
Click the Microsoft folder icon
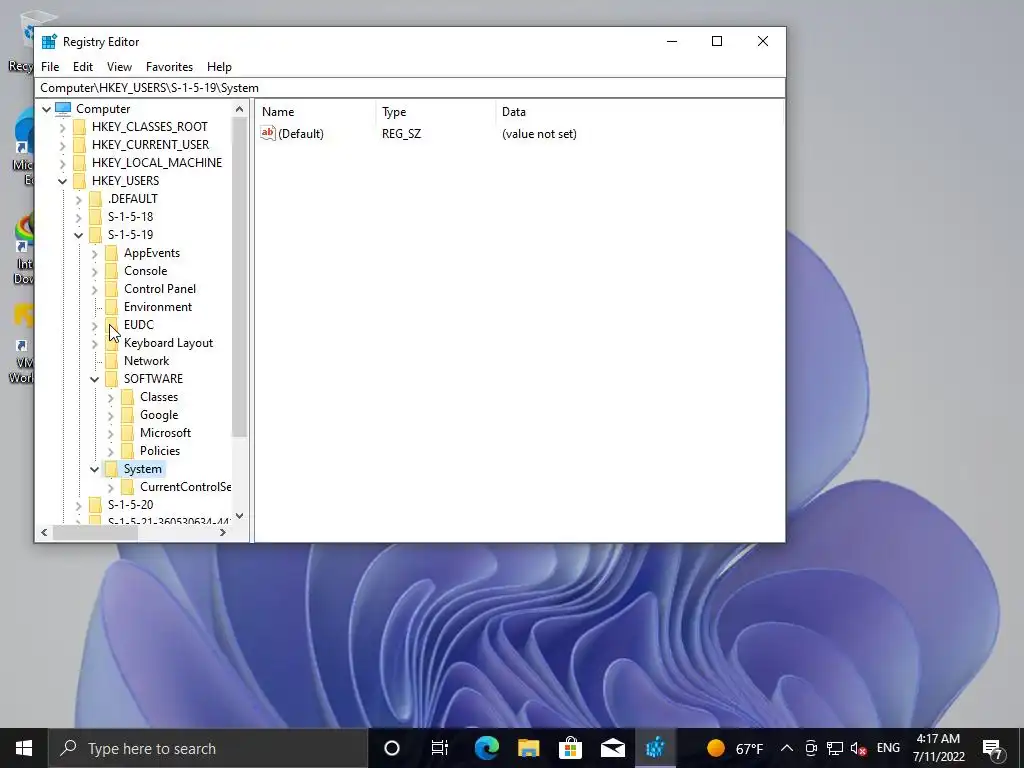pos(127,432)
